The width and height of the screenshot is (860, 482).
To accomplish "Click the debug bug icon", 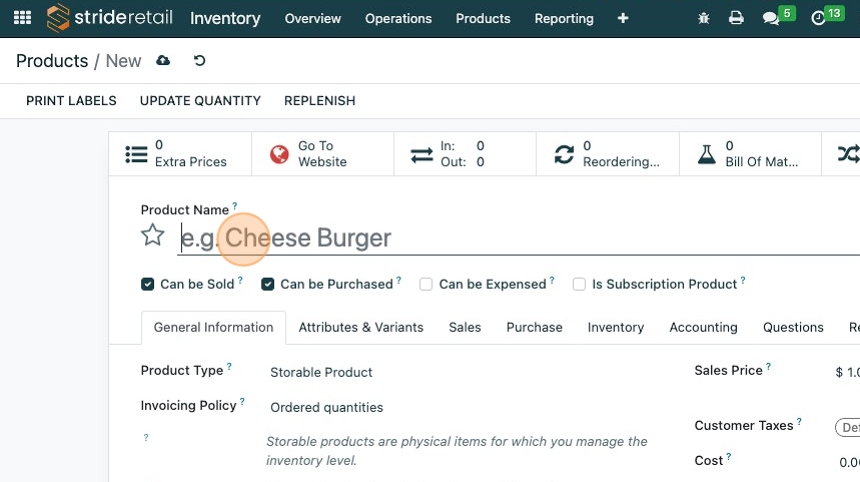I will pyautogui.click(x=703, y=18).
